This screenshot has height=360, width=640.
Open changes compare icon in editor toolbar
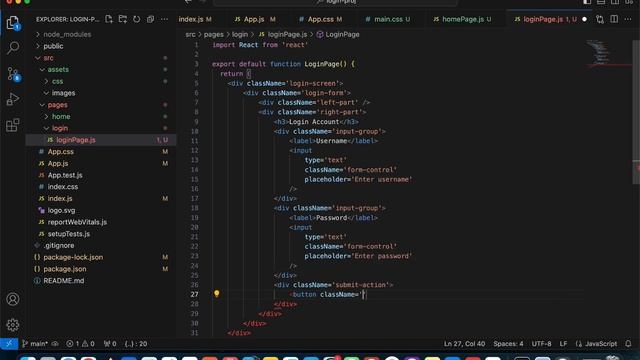click(600, 19)
